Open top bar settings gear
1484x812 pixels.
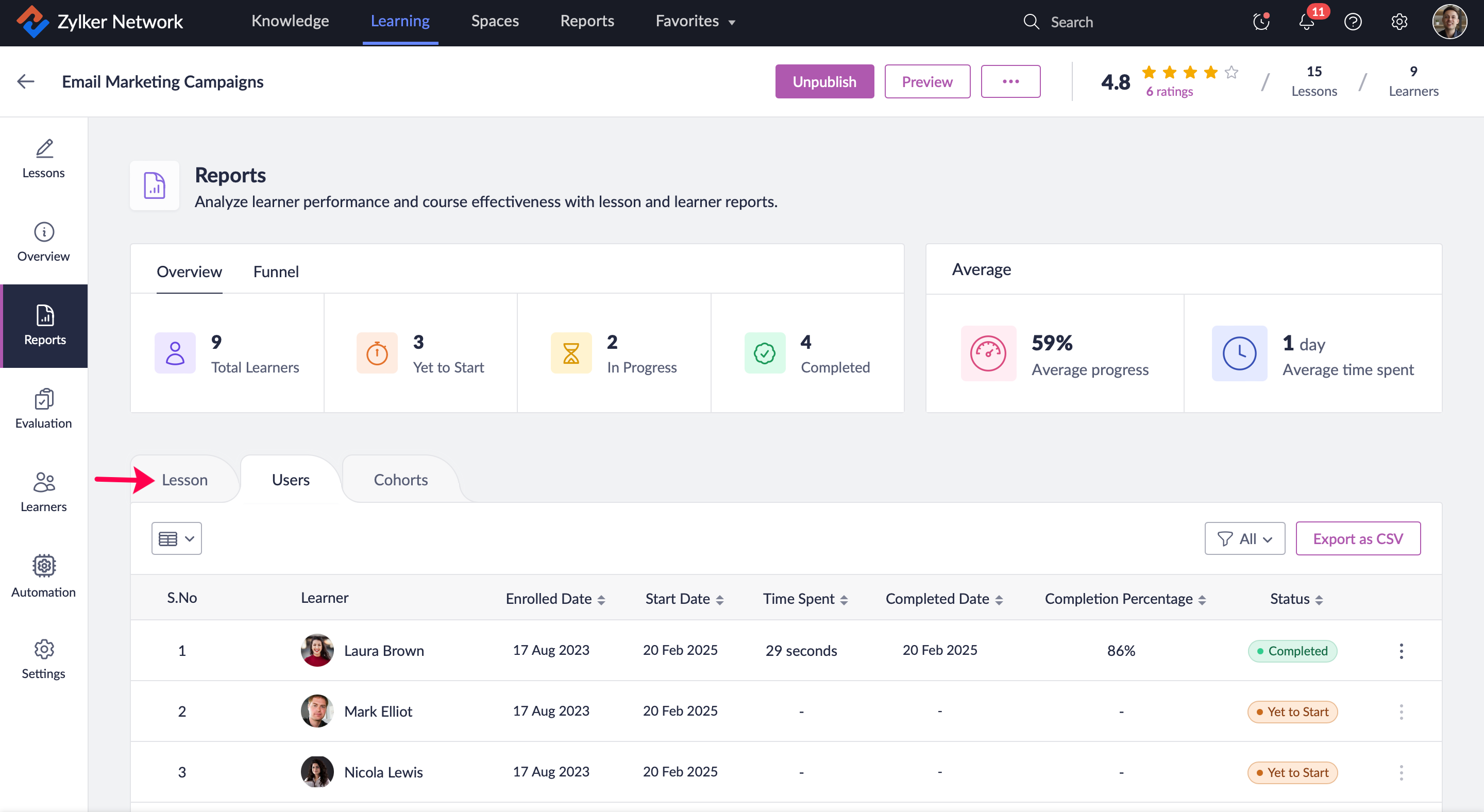point(1399,22)
